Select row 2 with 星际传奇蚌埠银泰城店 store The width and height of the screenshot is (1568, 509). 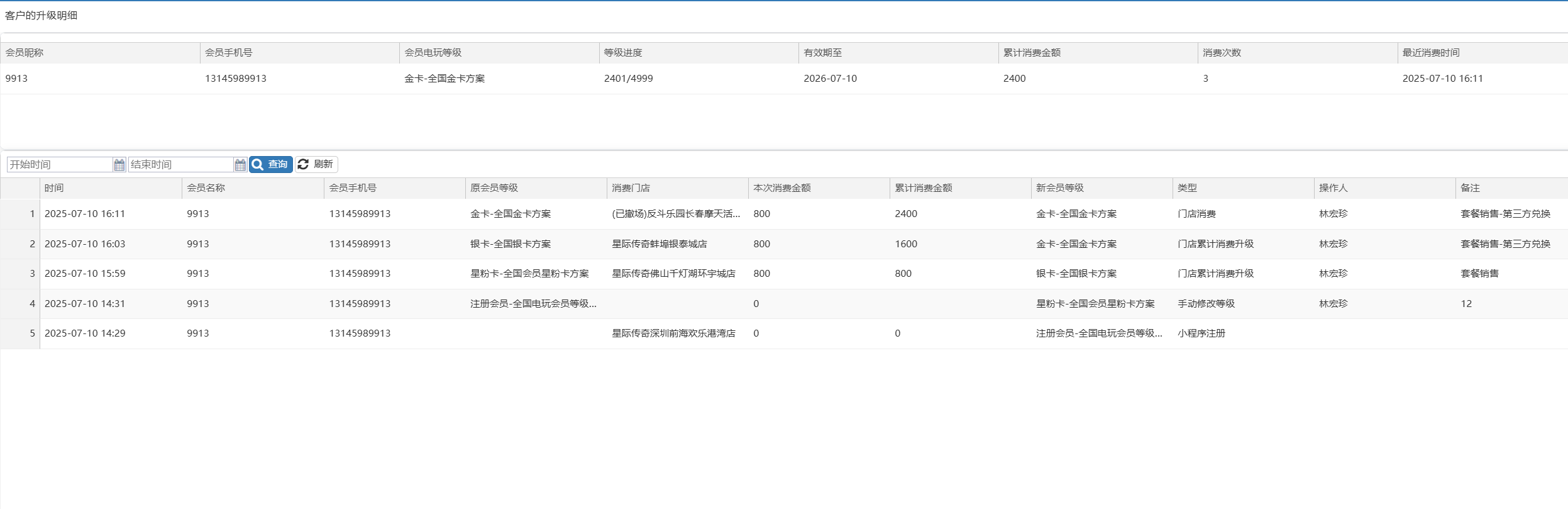coord(659,244)
